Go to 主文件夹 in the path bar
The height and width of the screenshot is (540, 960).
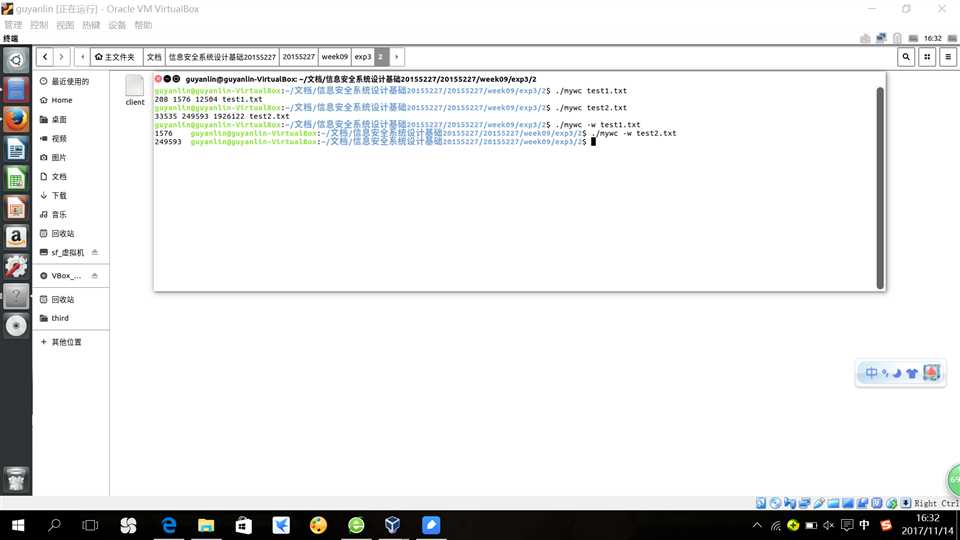coord(116,57)
